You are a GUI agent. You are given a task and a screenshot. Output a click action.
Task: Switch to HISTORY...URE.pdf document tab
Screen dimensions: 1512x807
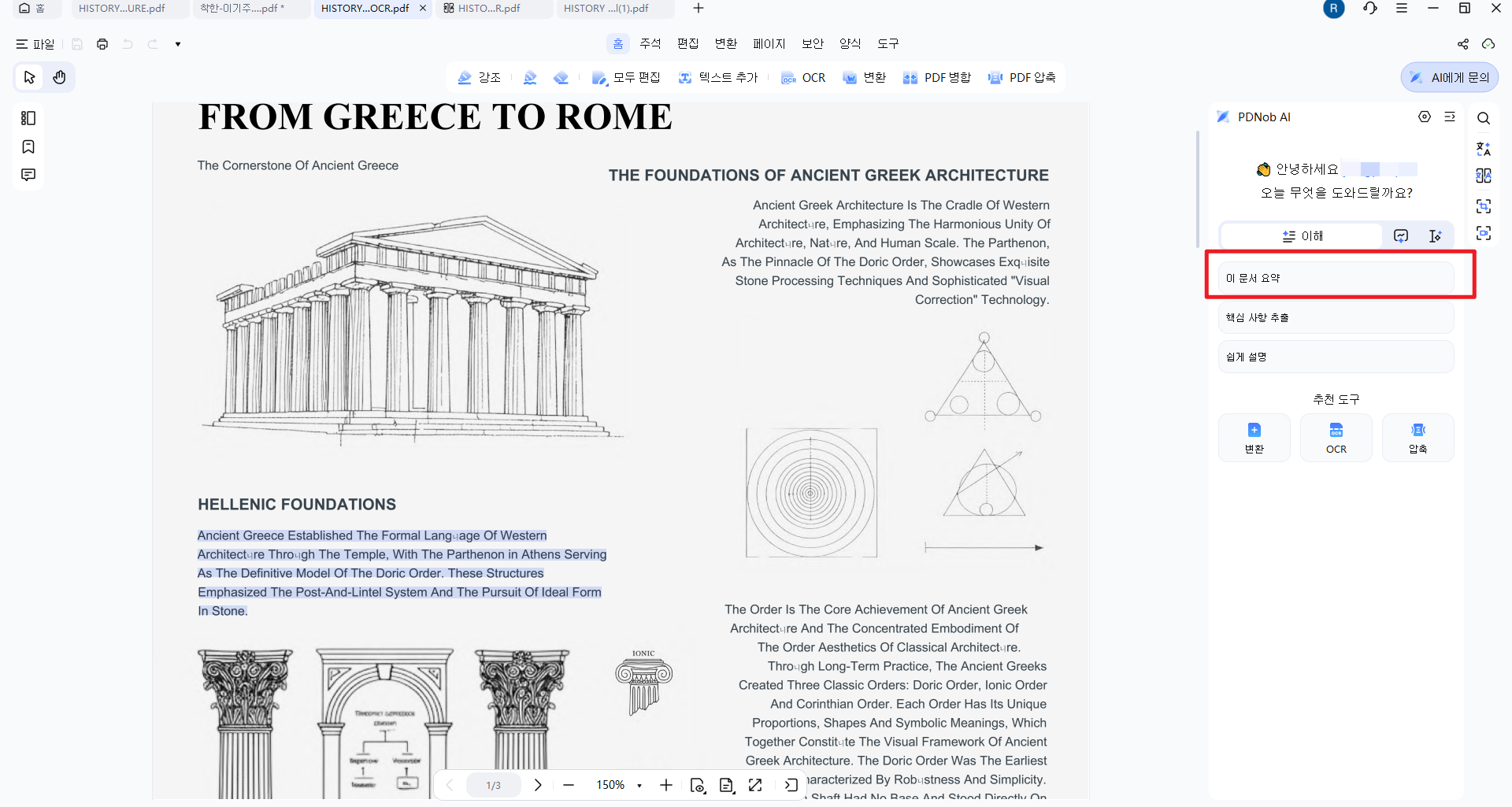pyautogui.click(x=130, y=9)
